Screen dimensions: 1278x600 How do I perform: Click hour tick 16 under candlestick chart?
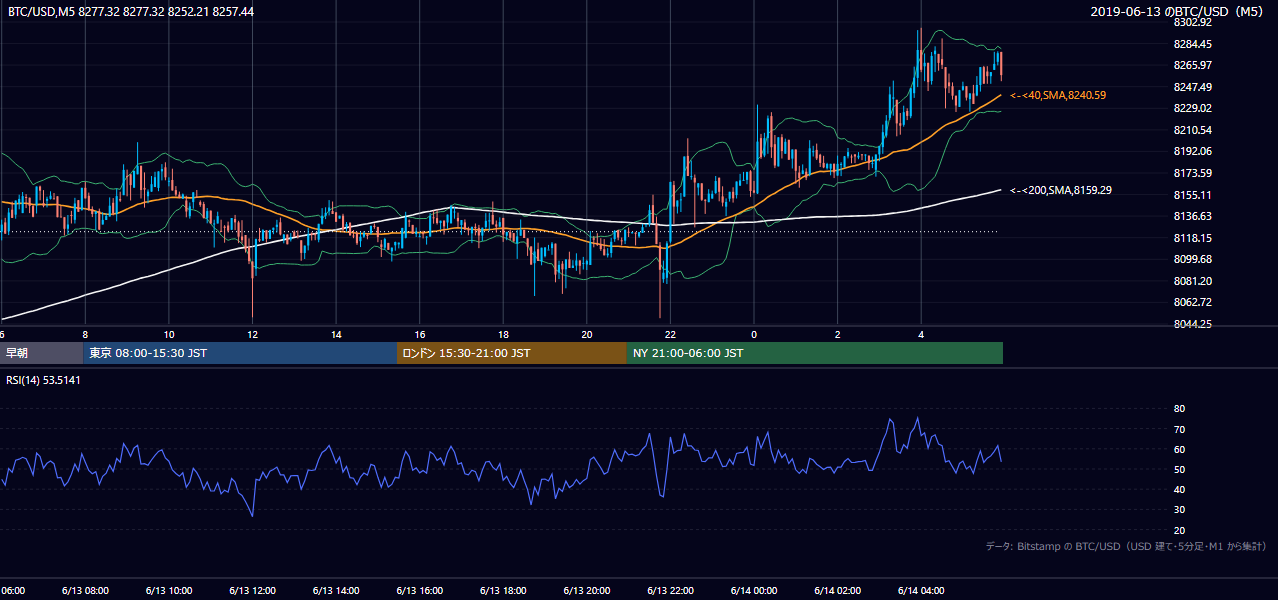(419, 334)
